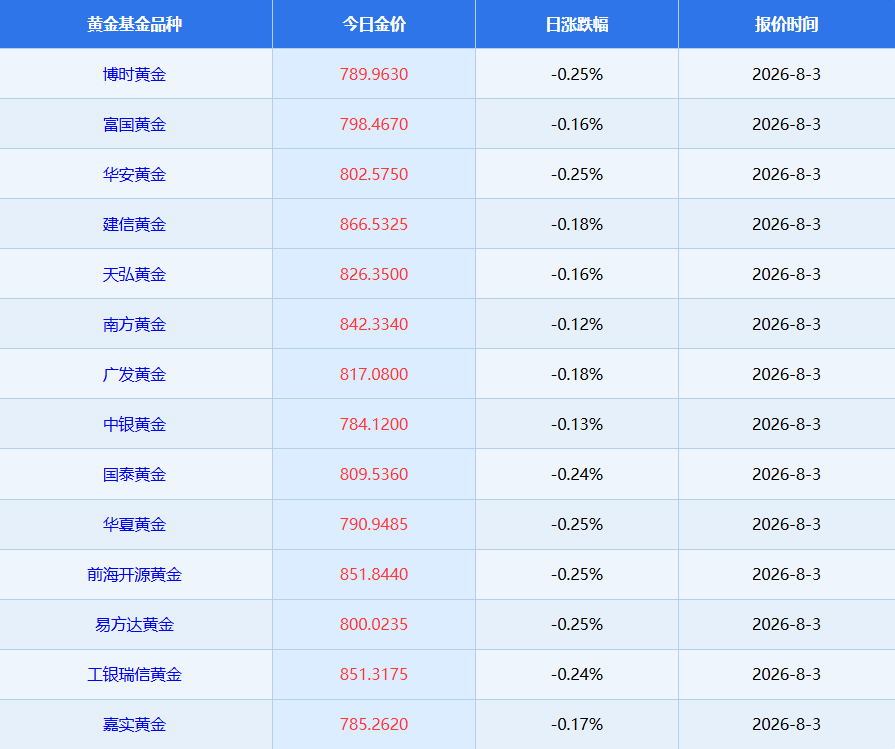Open the 中银黄金 fund link
Viewport: 895px width, 749px height.
click(134, 424)
